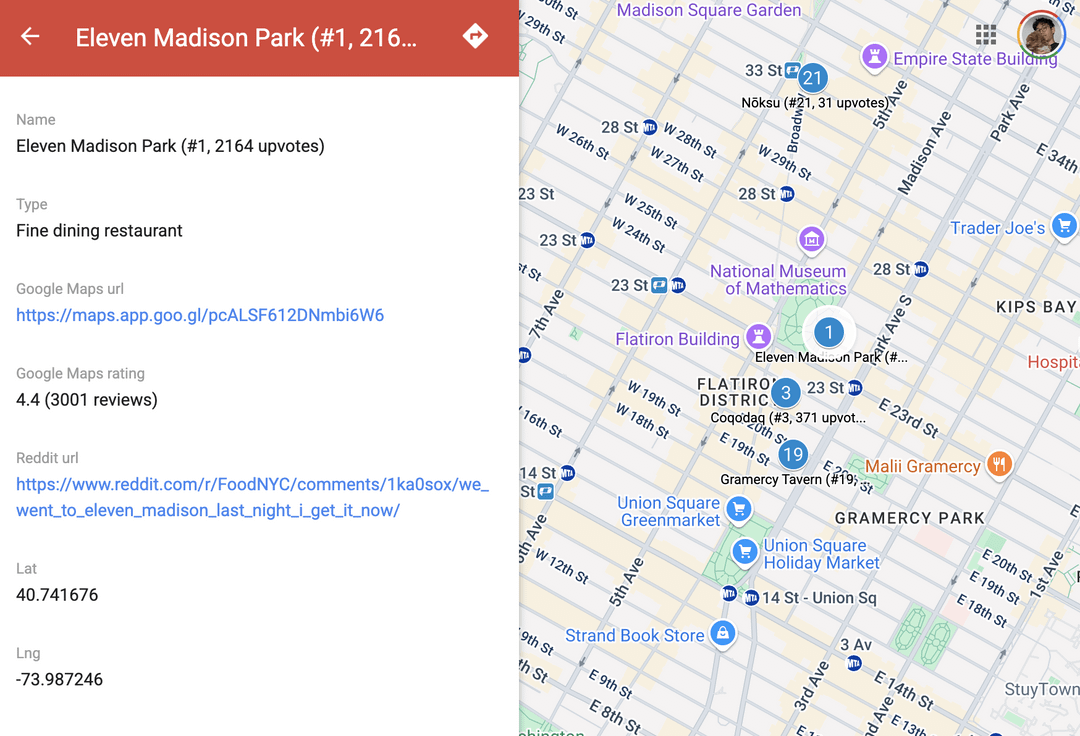Select map marker number 19 for Gramercy Tavern

click(x=793, y=454)
